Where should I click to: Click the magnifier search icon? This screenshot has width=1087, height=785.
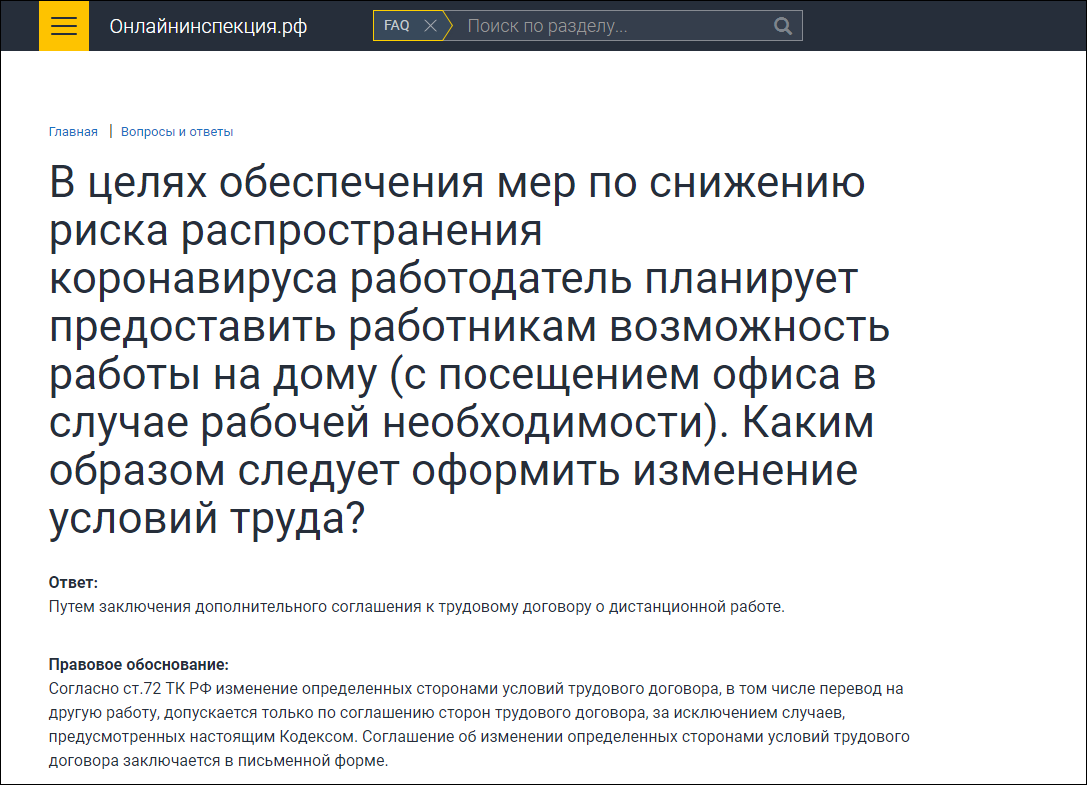click(x=783, y=26)
